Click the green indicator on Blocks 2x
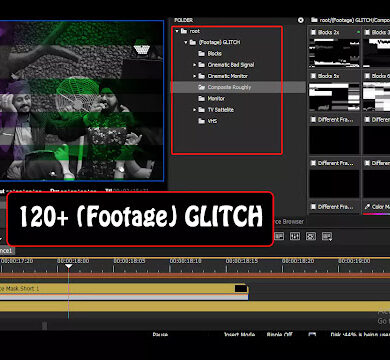Image resolution: width=390 pixels, height=360 pixels. click(x=358, y=32)
